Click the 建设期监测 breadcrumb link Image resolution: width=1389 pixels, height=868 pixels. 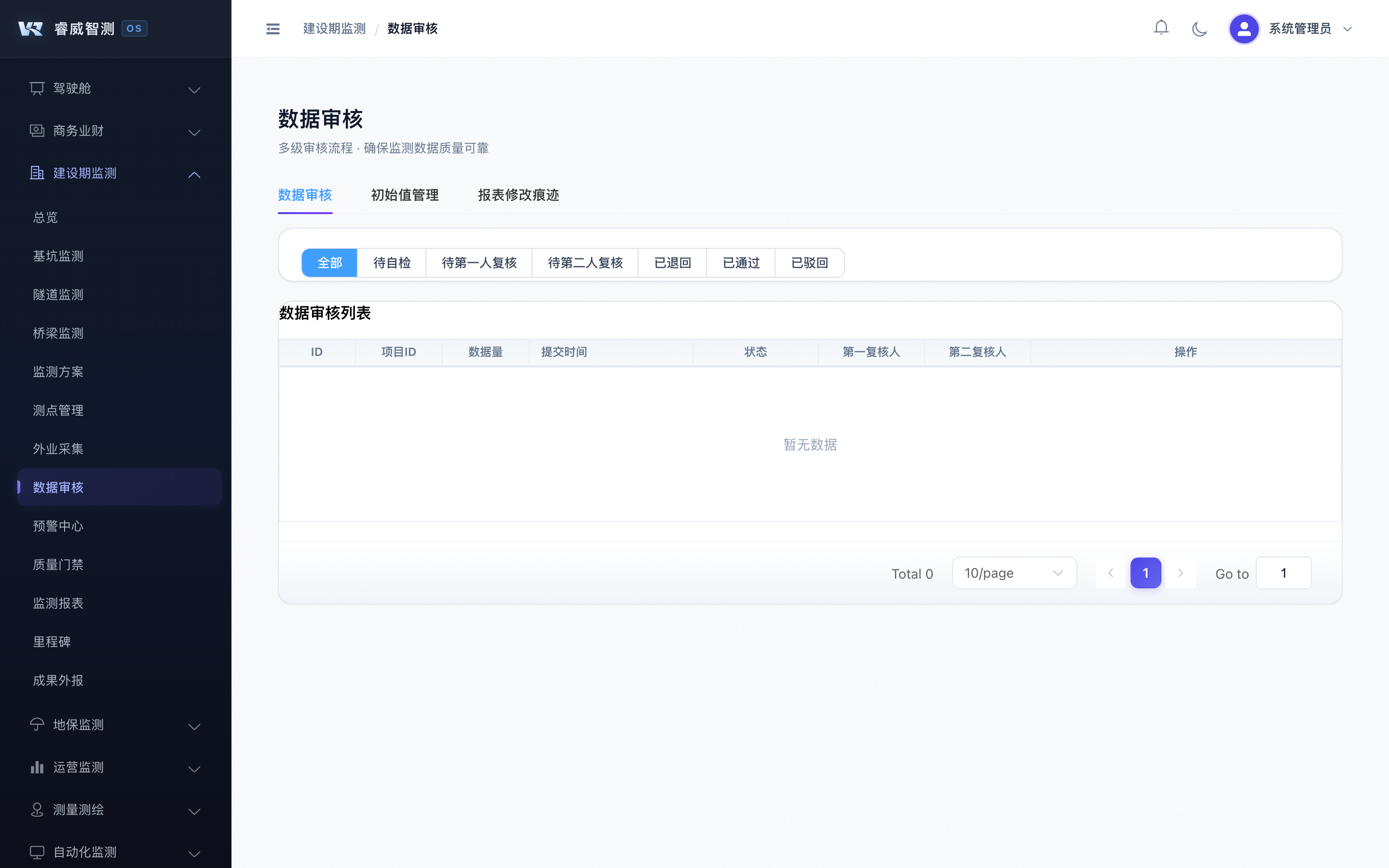pos(334,28)
